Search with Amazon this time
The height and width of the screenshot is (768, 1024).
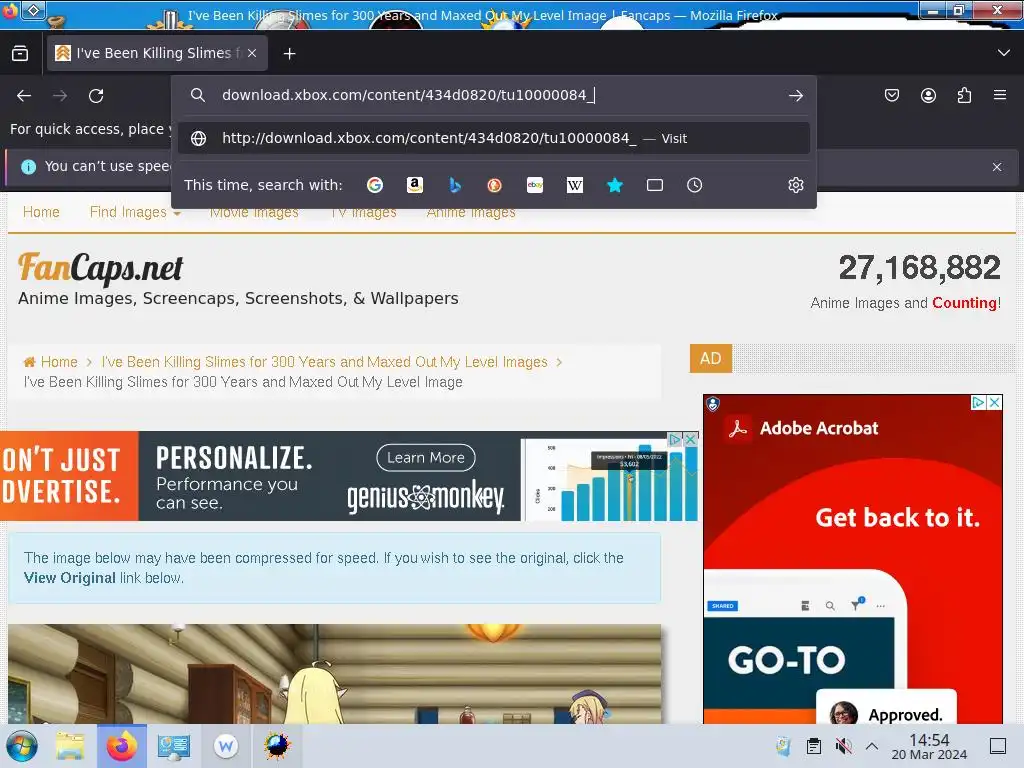[415, 185]
